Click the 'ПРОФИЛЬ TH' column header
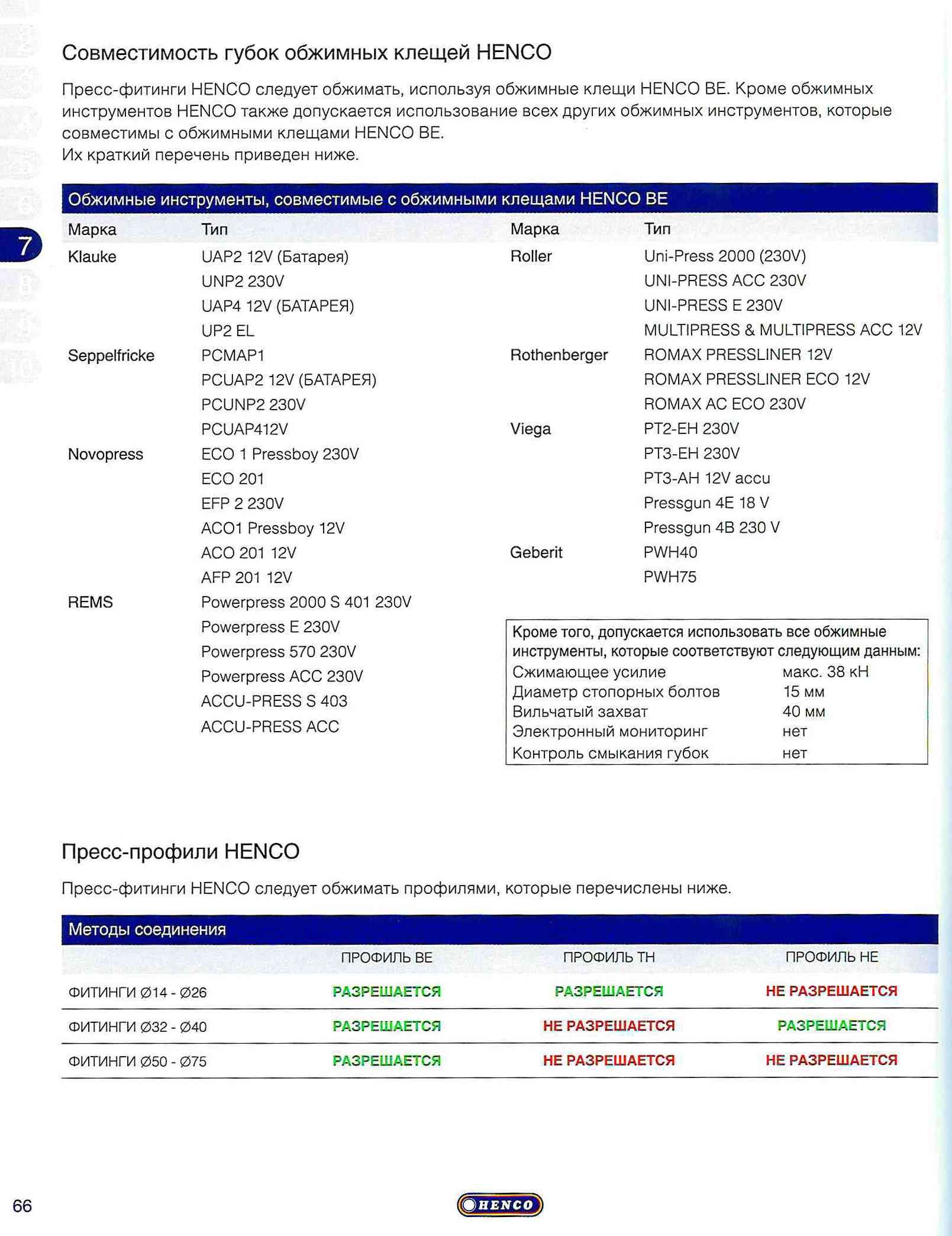 [x=608, y=957]
